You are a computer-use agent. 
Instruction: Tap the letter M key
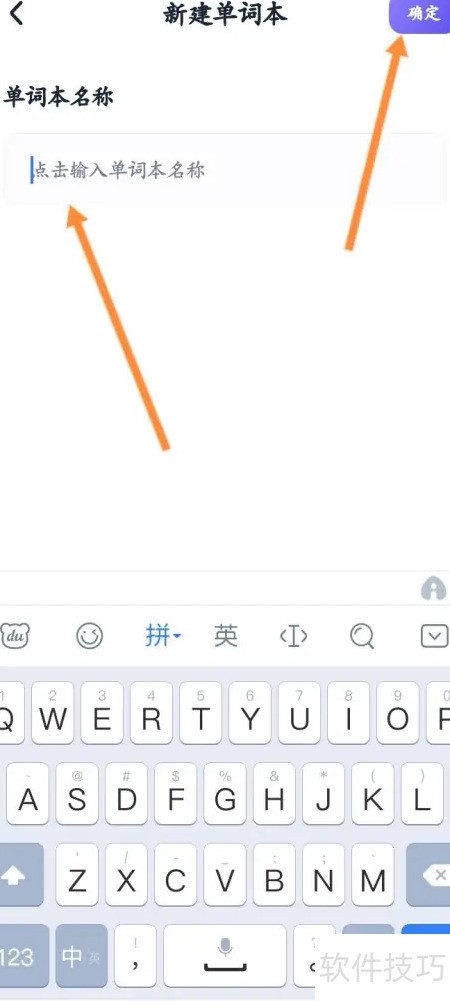click(373, 875)
